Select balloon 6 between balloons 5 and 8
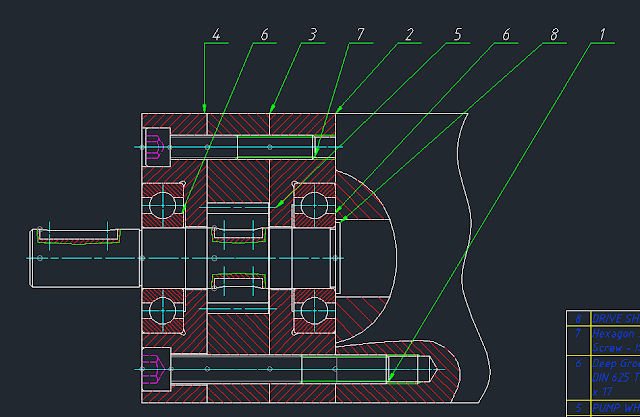The image size is (640, 417). pos(506,35)
